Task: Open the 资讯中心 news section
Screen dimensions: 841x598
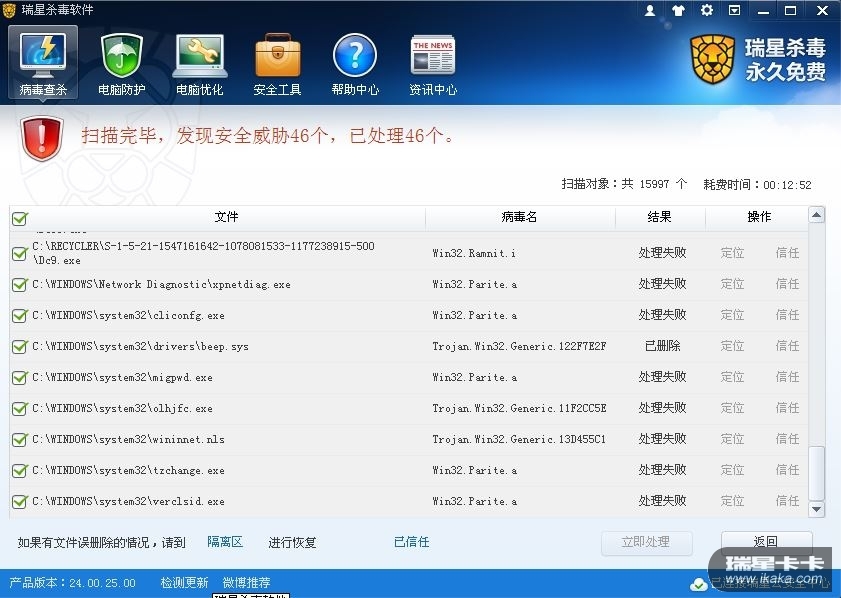Action: pos(433,63)
